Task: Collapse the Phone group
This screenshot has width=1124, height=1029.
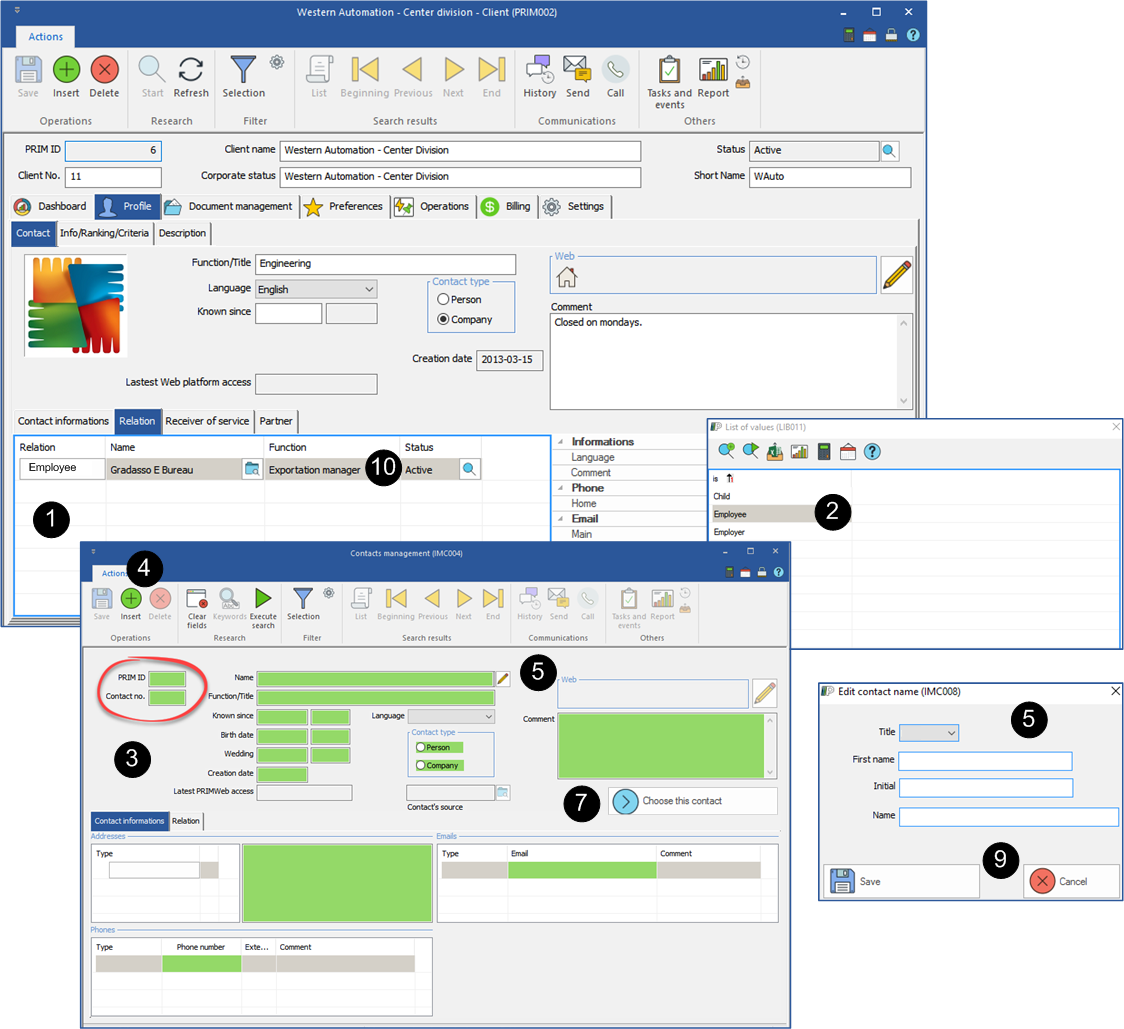Action: click(561, 488)
